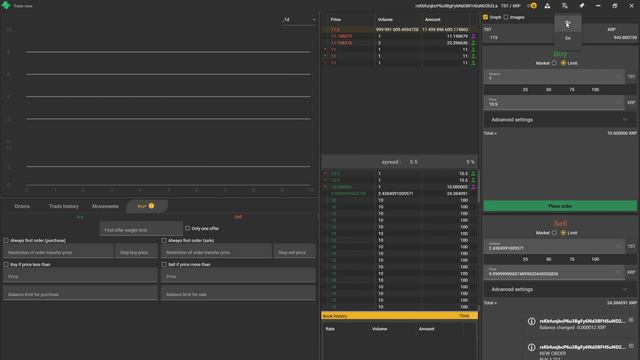Click the green Place order button
Viewport: 640px width, 360px height.
point(560,206)
